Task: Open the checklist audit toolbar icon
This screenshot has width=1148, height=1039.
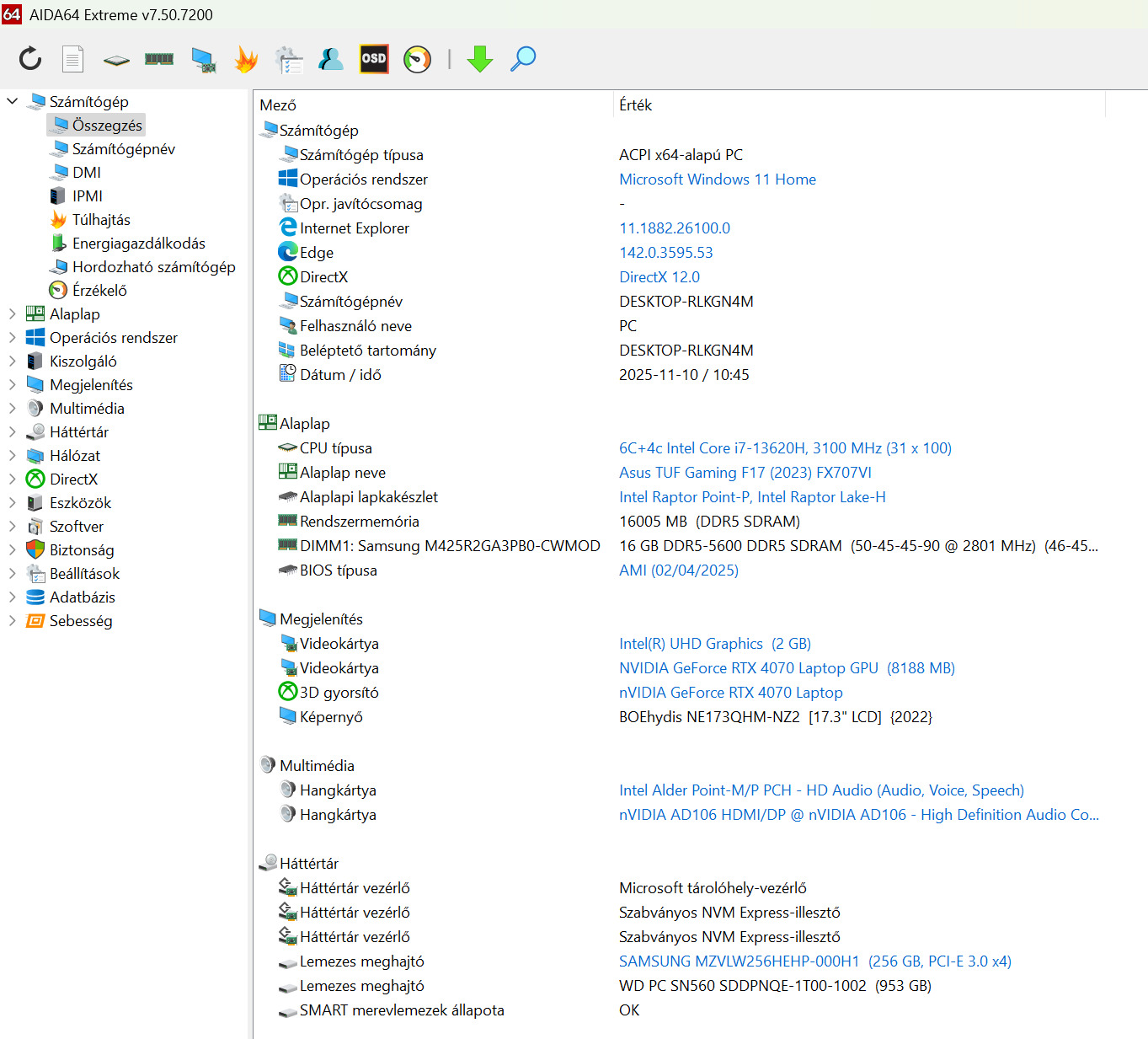Action: click(x=289, y=60)
